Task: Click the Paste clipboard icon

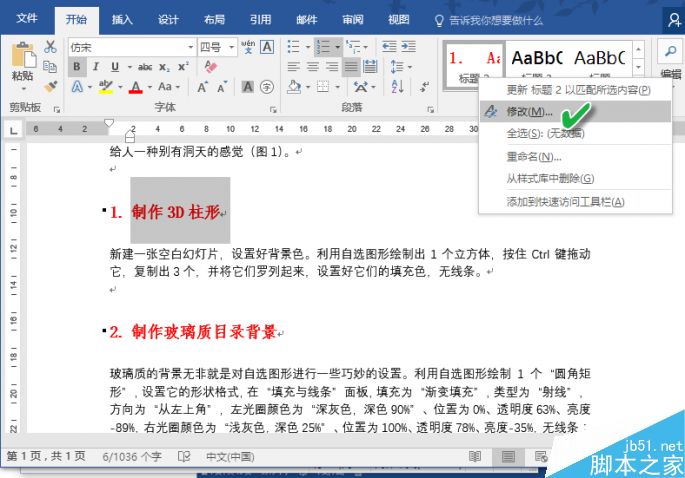Action: click(23, 57)
